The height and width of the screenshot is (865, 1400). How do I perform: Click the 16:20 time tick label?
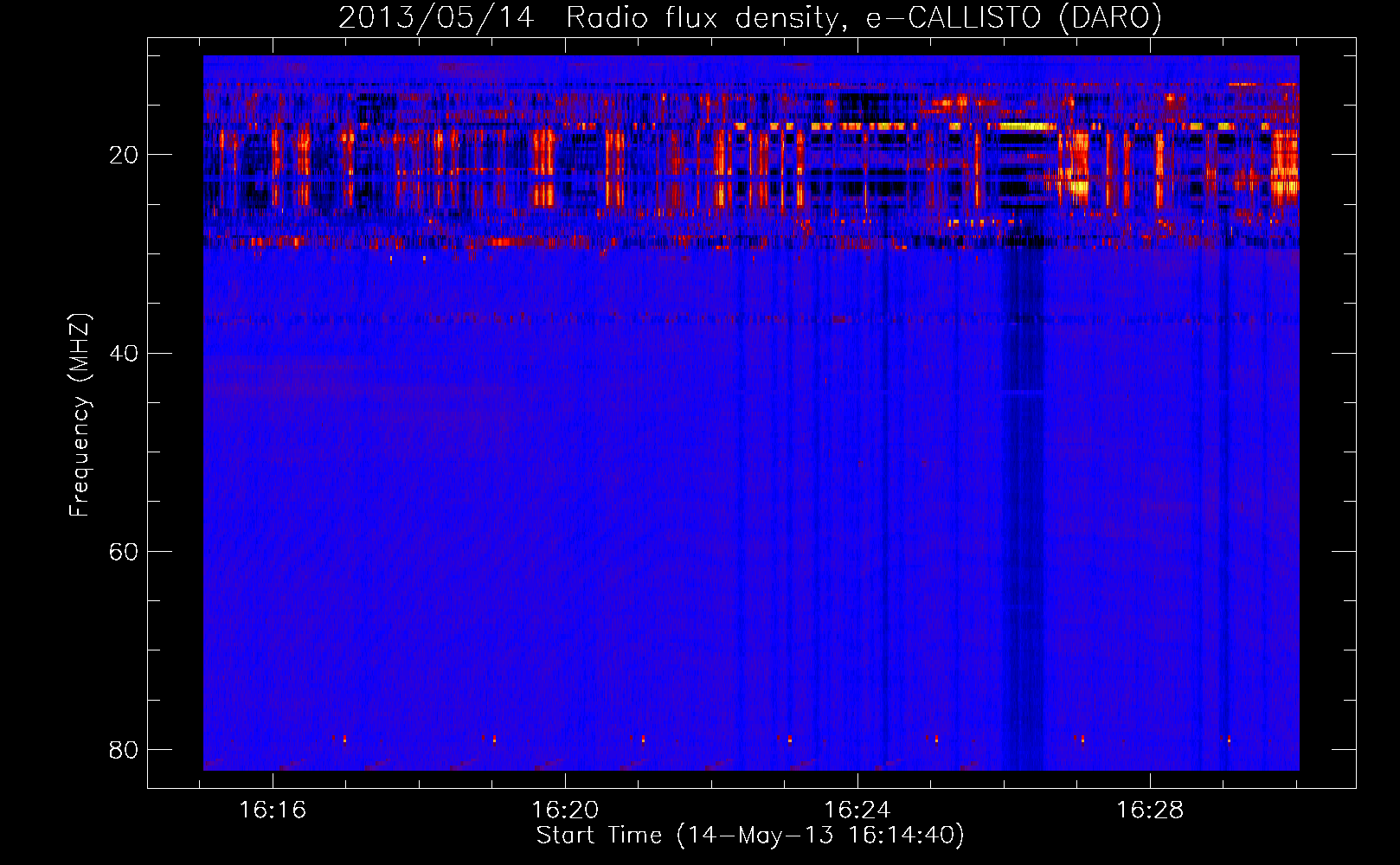click(565, 811)
